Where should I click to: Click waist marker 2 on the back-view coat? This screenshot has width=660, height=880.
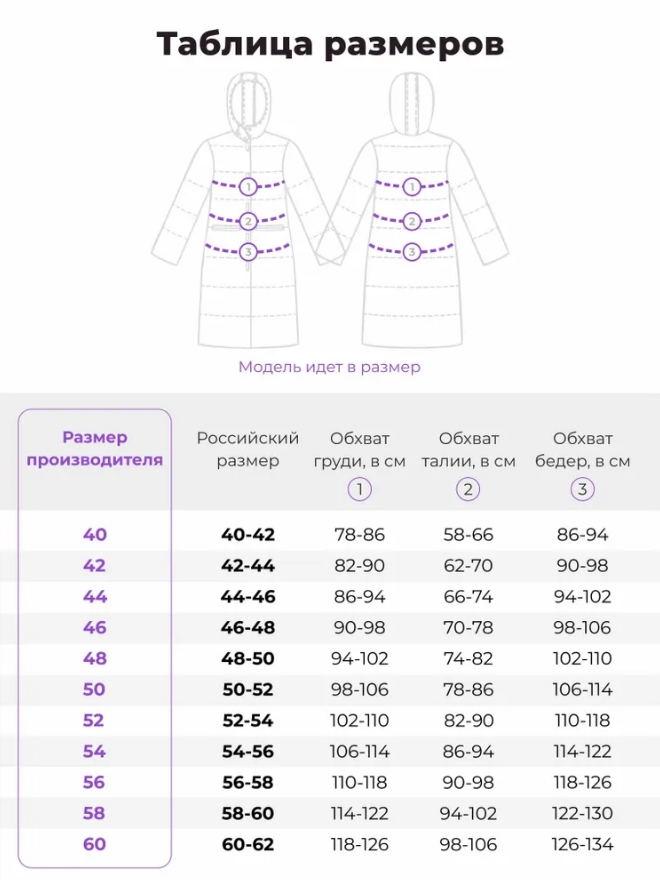(x=411, y=220)
